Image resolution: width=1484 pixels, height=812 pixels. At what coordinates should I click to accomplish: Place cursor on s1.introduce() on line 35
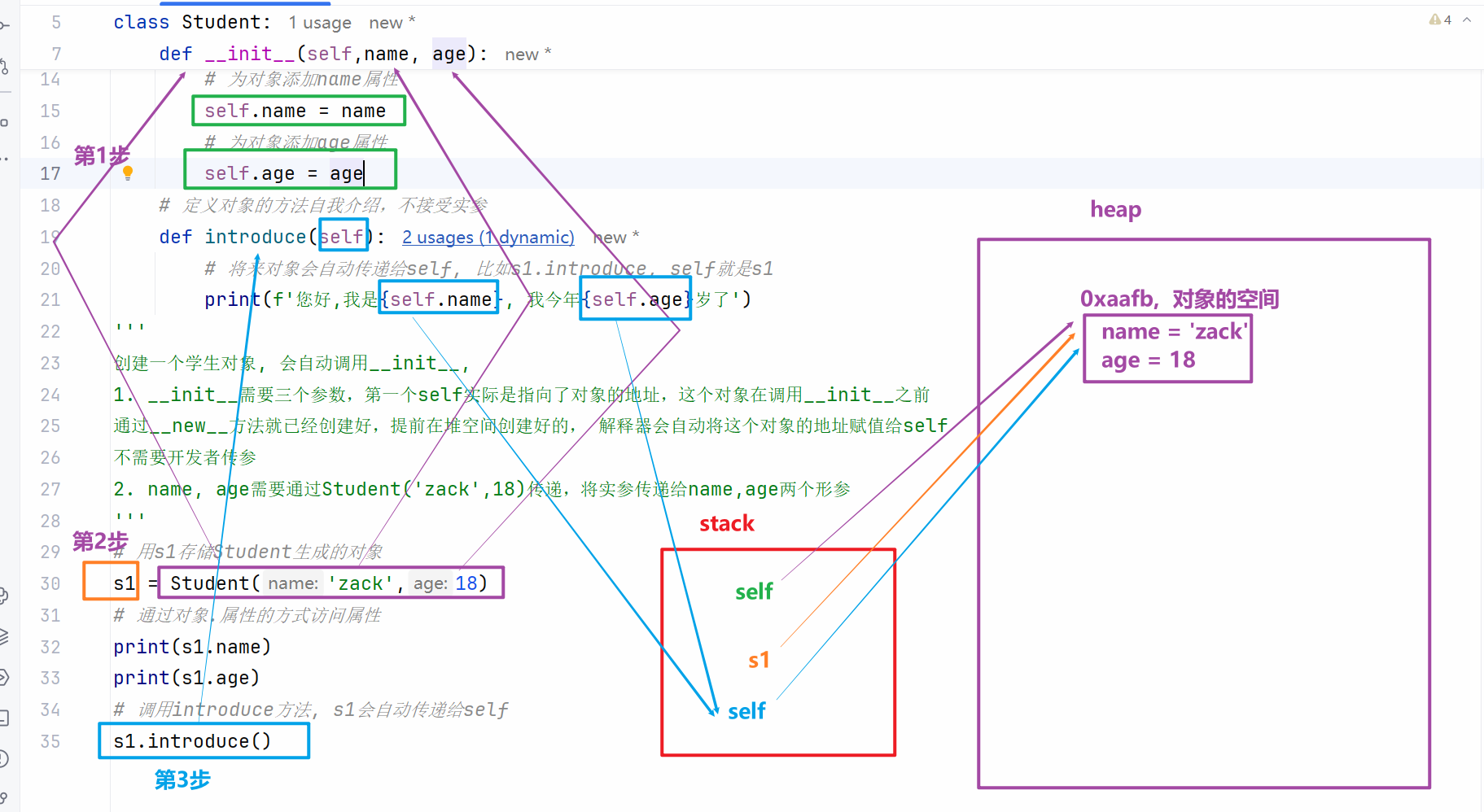click(x=192, y=741)
